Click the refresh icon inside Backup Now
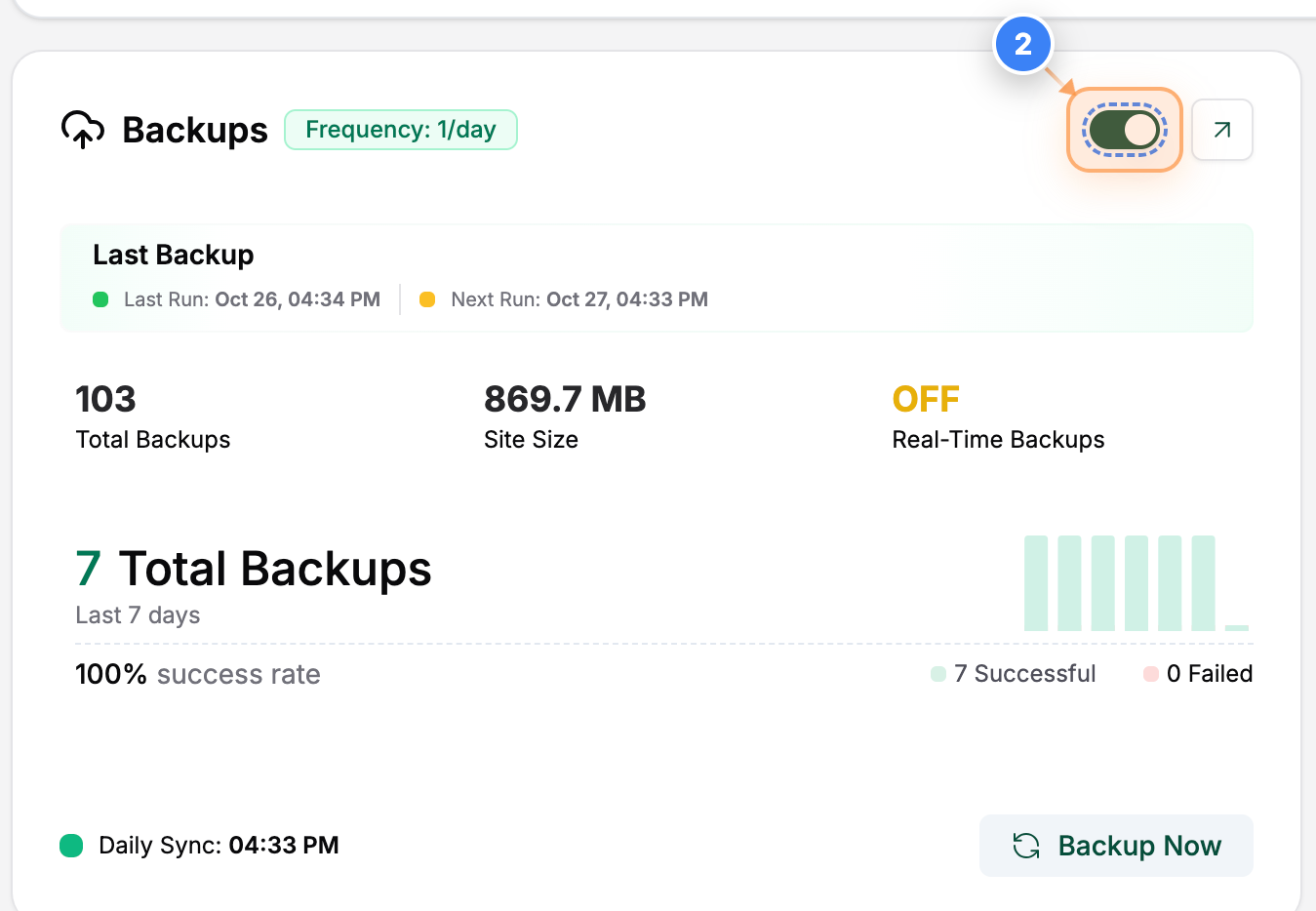The width and height of the screenshot is (1316, 911). coord(1023,846)
